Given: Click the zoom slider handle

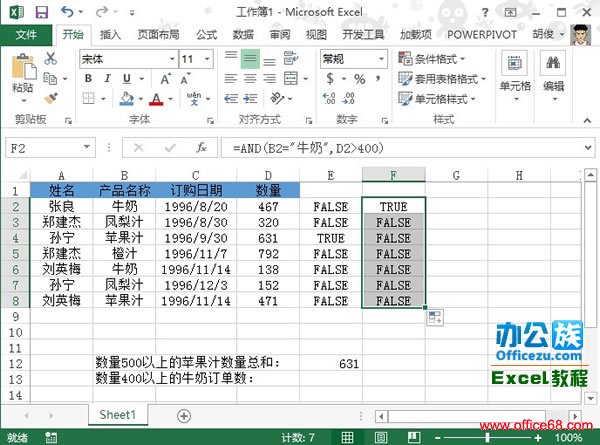Looking at the screenshot, I should click(488, 437).
